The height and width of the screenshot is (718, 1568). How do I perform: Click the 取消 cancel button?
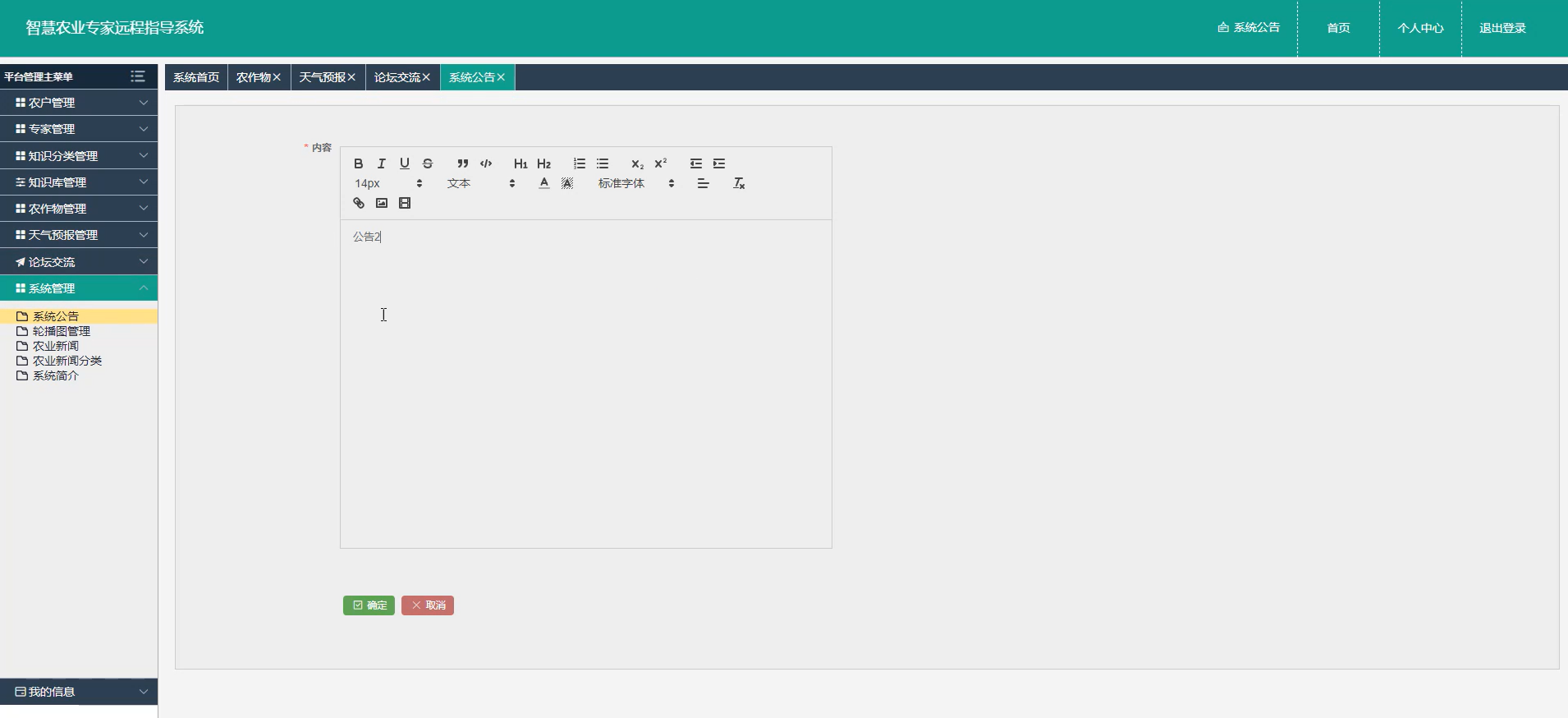click(428, 605)
